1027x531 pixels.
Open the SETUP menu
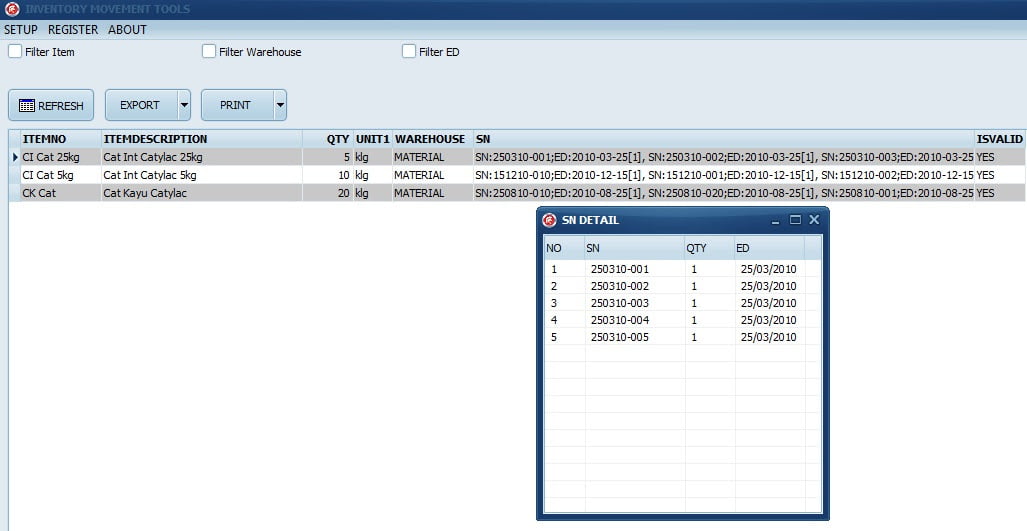tap(21, 30)
